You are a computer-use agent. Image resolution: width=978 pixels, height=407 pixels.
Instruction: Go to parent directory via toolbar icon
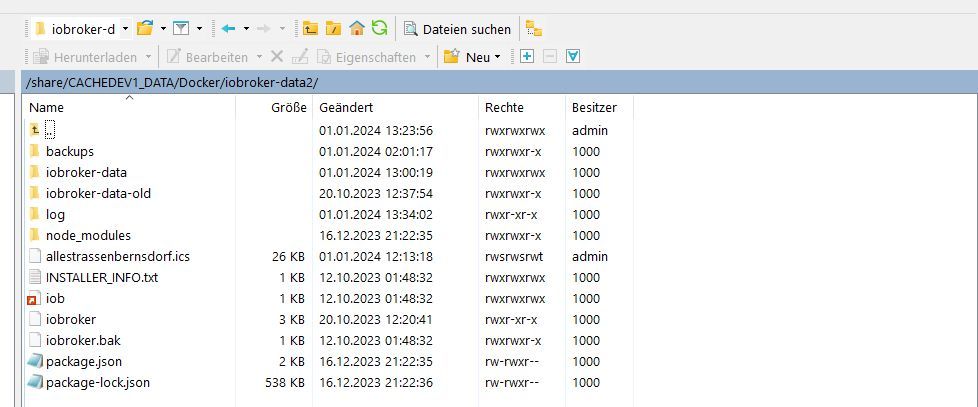tap(311, 29)
